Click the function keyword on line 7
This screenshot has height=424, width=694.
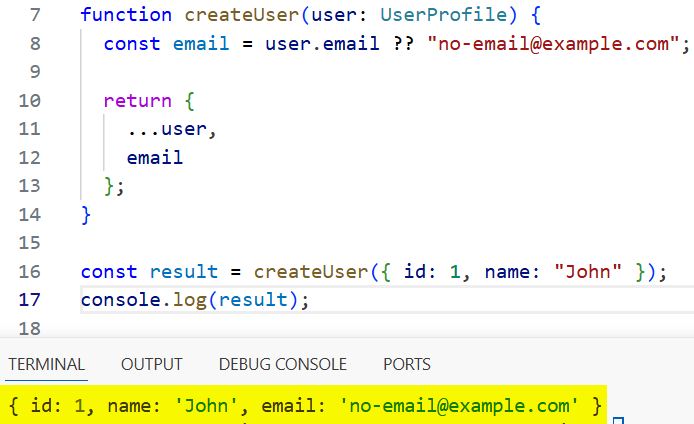(126, 15)
